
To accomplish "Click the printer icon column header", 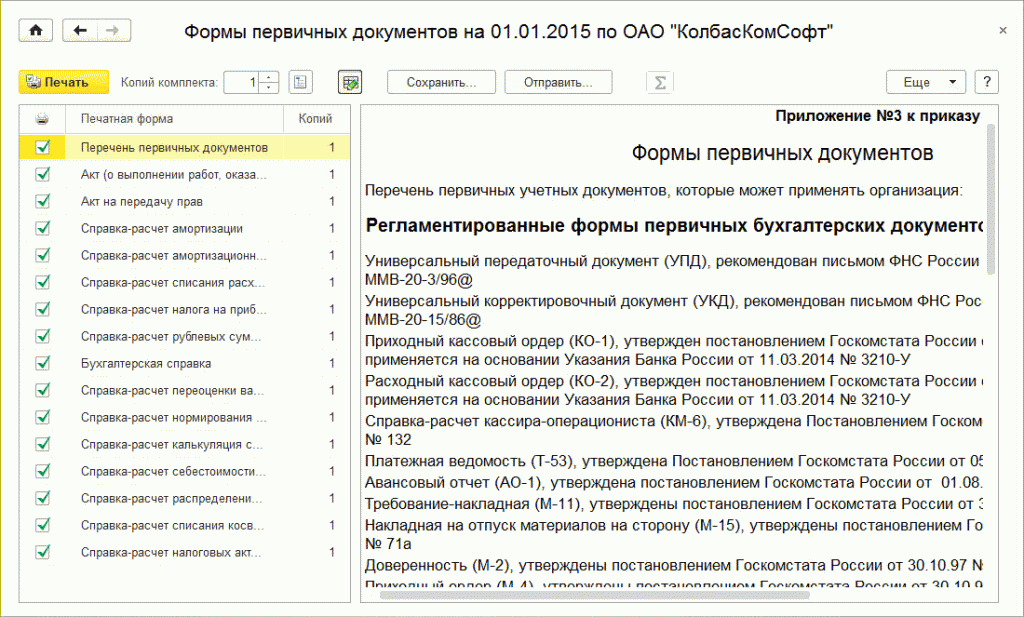I will click(x=42, y=119).
